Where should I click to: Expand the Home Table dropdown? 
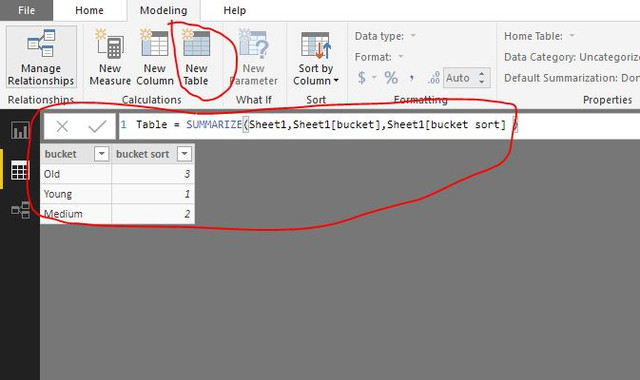tap(572, 36)
